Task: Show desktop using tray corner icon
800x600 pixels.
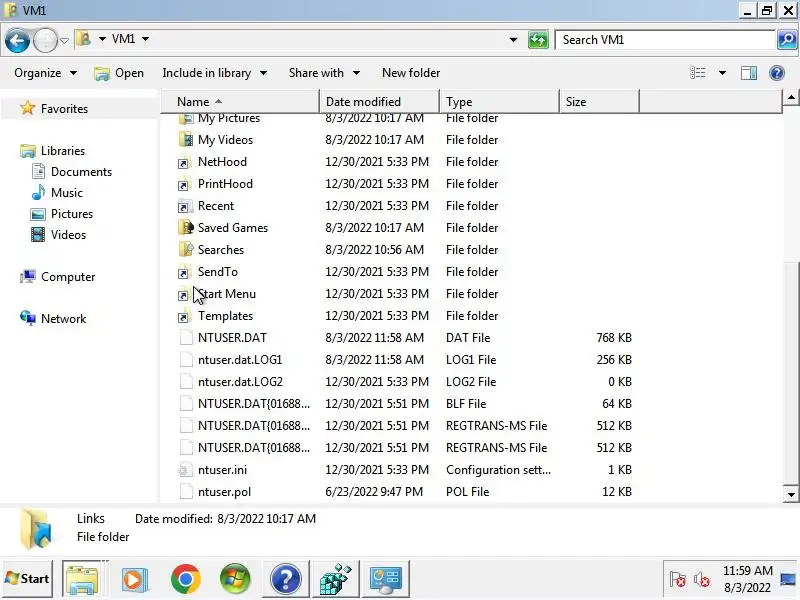Action: tap(789, 580)
